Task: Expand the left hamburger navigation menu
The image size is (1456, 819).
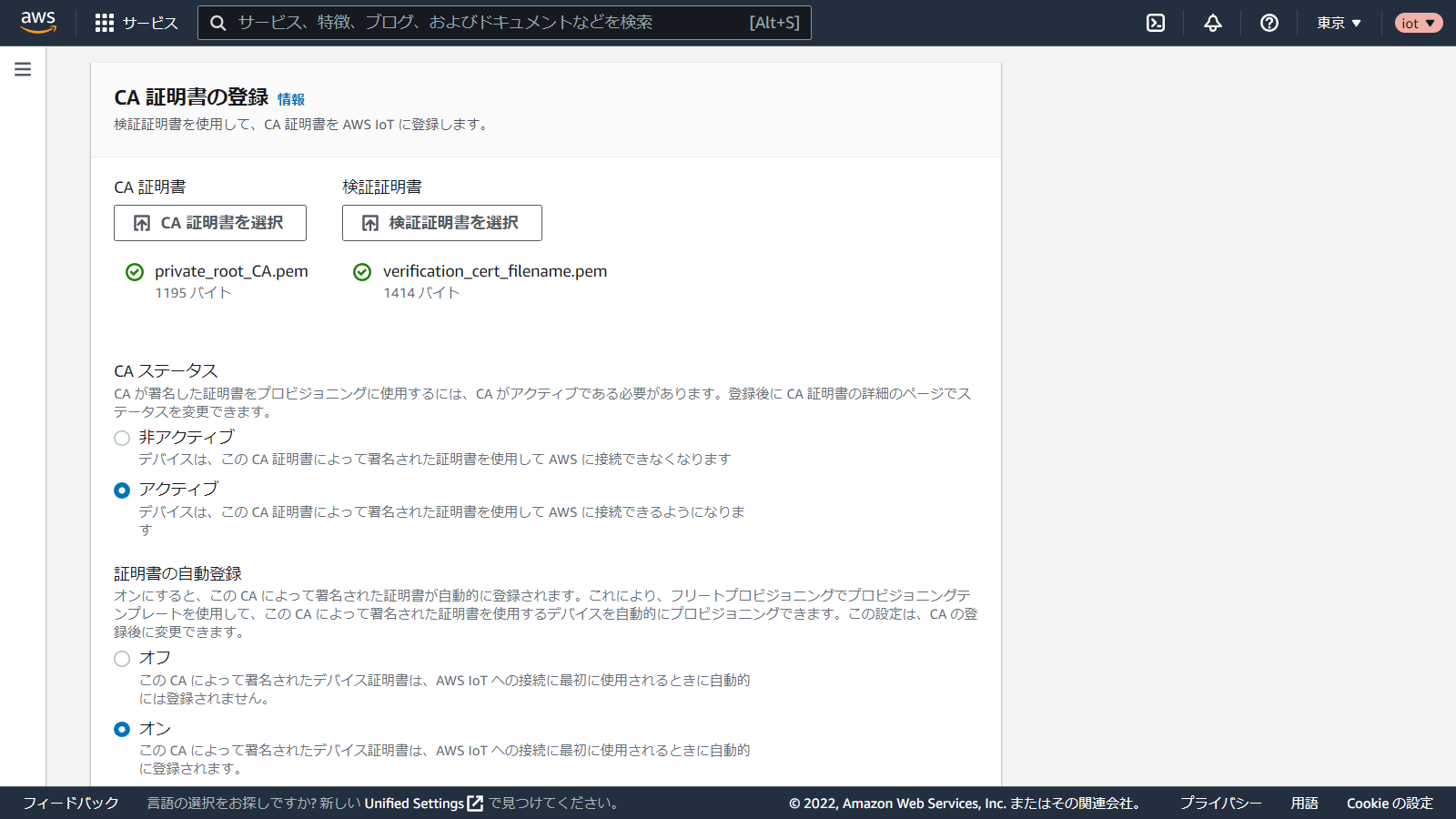Action: (23, 69)
